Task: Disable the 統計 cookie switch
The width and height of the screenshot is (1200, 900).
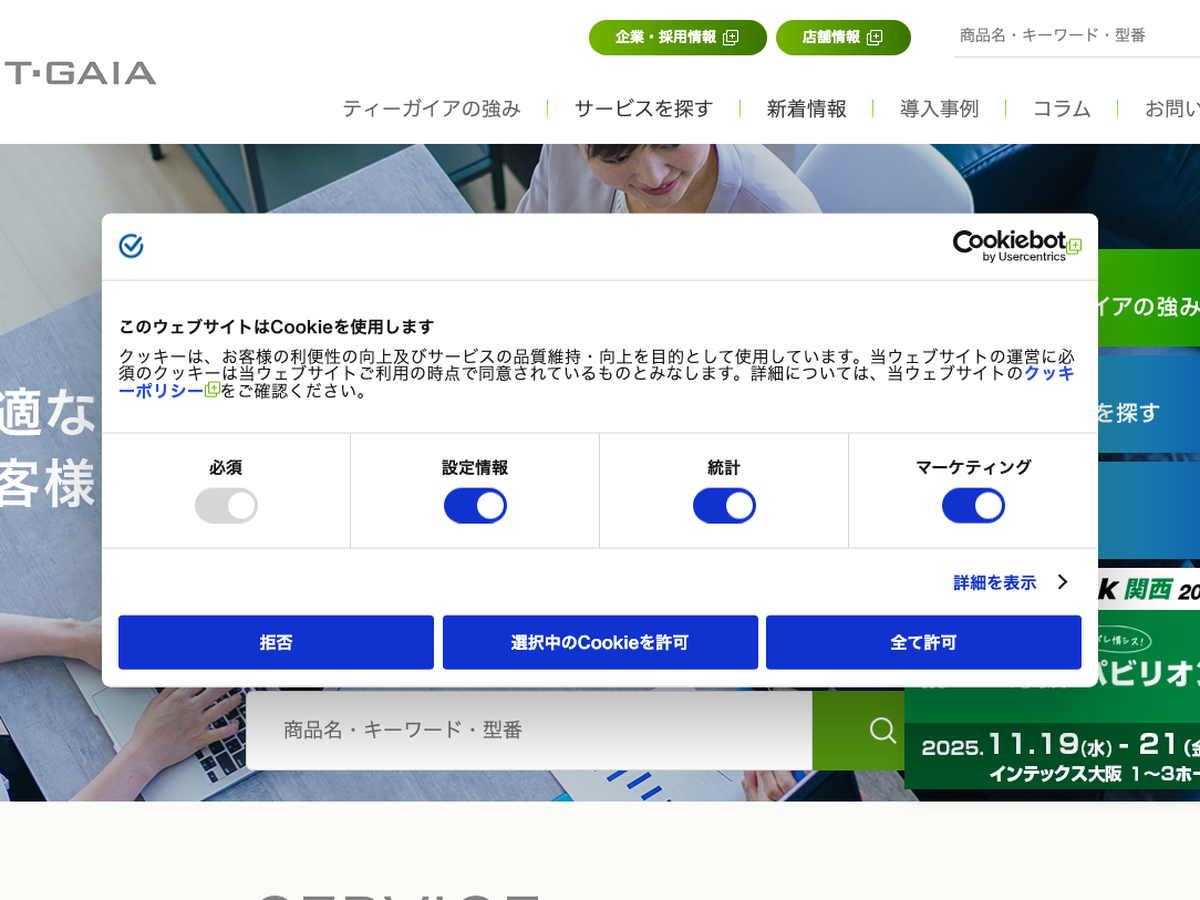Action: [724, 506]
